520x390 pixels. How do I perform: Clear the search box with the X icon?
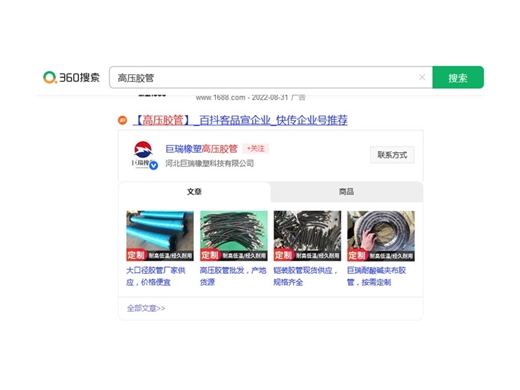(x=422, y=77)
